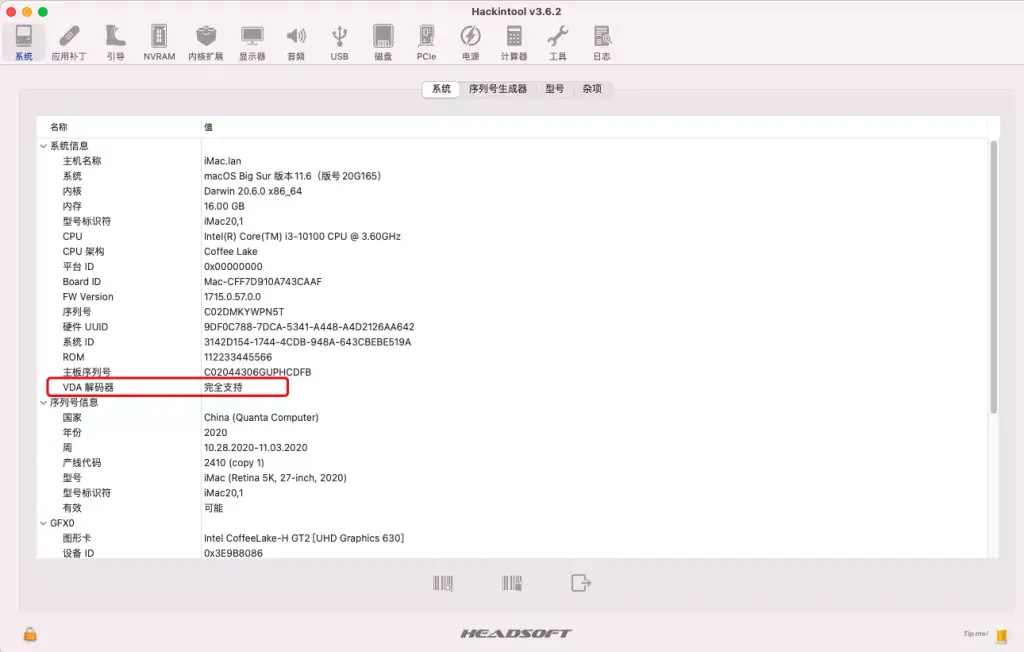
Task: Click the second barcode icon button
Action: tap(512, 583)
